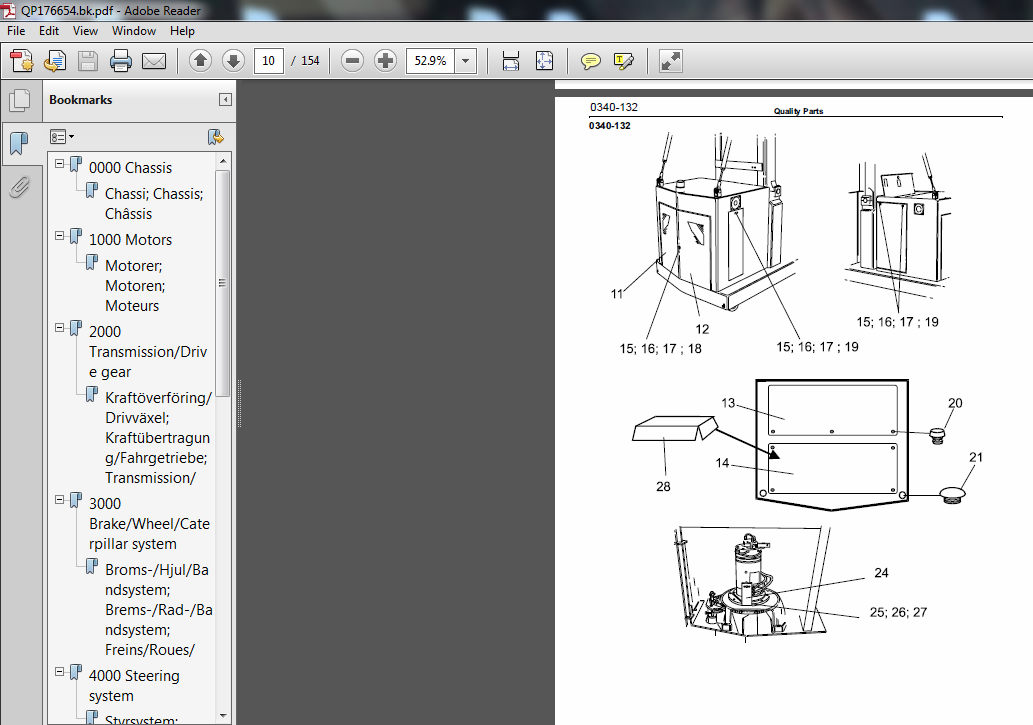Click the navigation pane splitter handle

[x=239, y=403]
